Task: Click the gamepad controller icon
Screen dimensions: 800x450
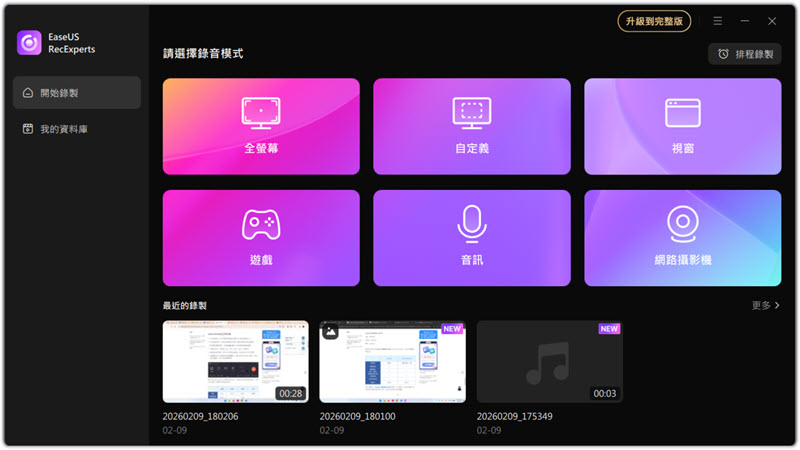Action: click(x=261, y=224)
